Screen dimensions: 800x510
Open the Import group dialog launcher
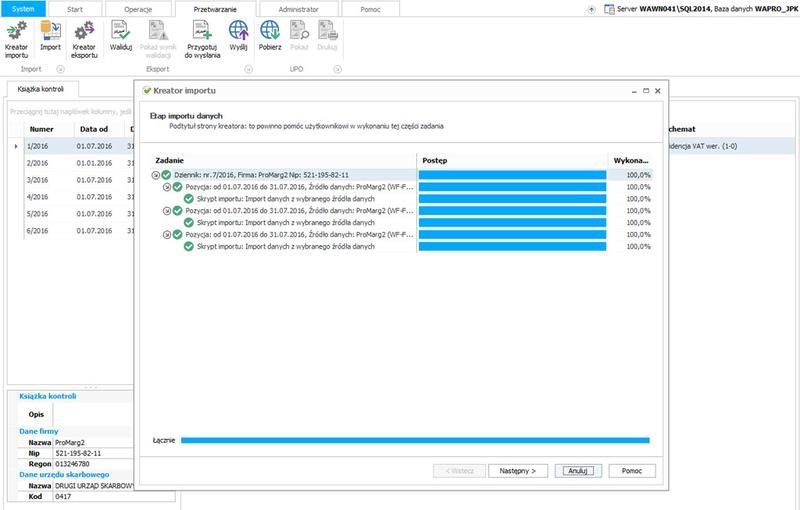(60, 69)
